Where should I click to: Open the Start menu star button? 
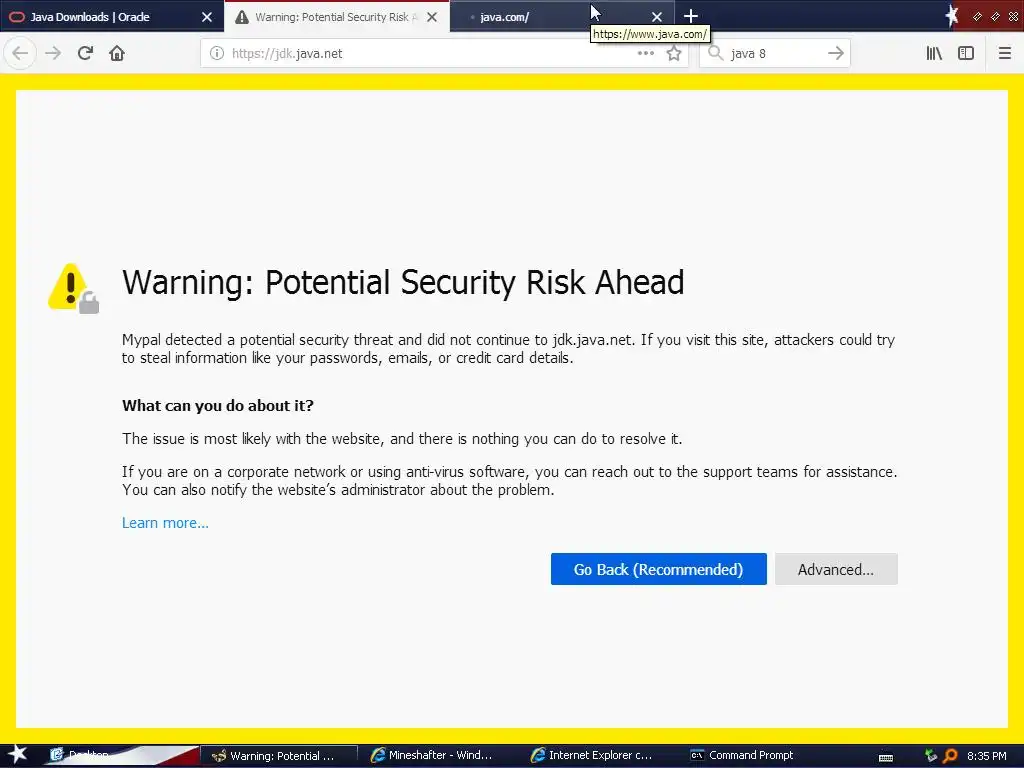point(17,755)
